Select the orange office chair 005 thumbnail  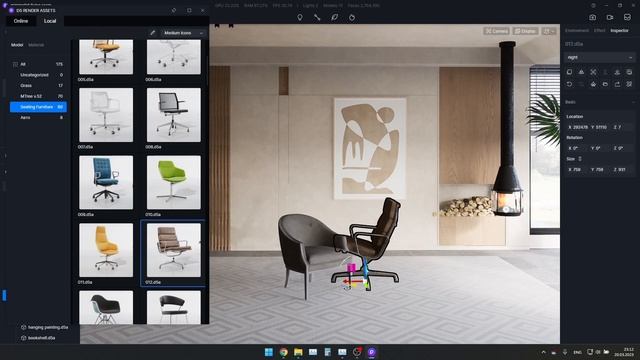[x=106, y=57]
